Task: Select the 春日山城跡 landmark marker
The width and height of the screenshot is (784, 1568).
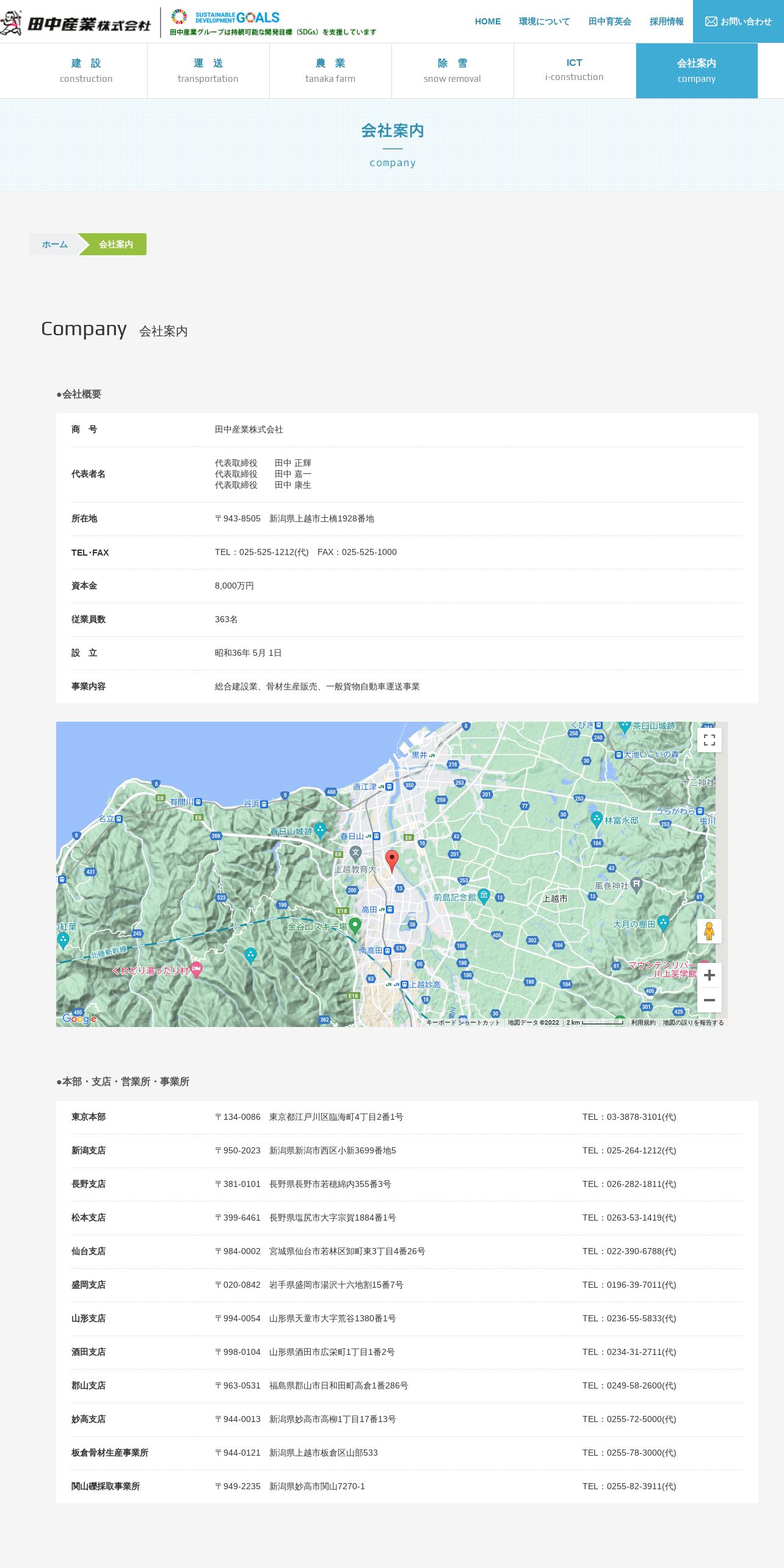Action: click(x=320, y=830)
